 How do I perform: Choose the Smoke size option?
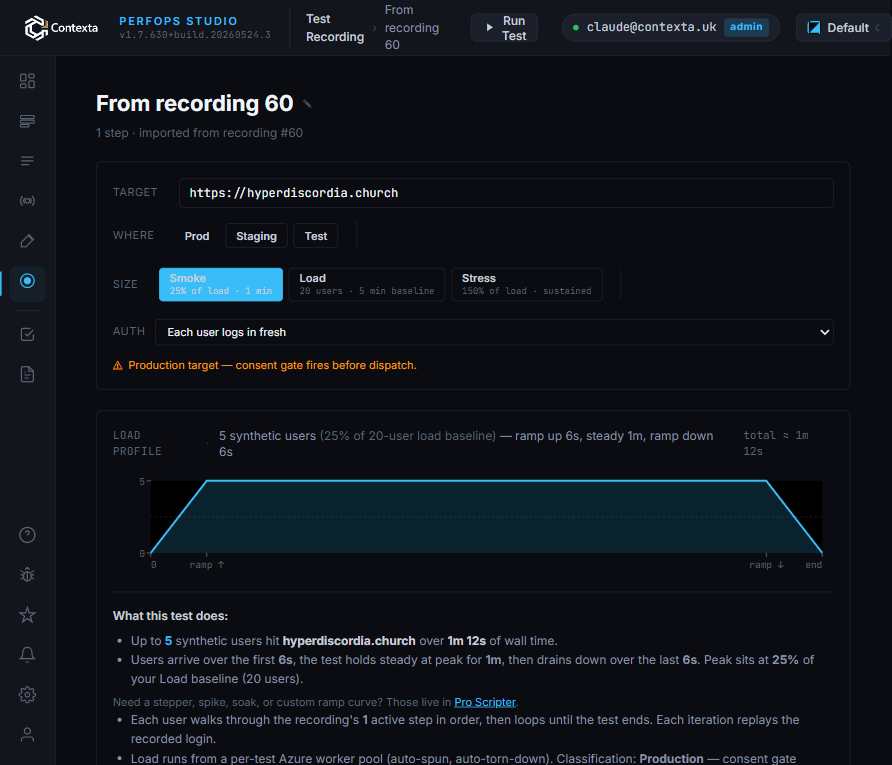tap(221, 284)
